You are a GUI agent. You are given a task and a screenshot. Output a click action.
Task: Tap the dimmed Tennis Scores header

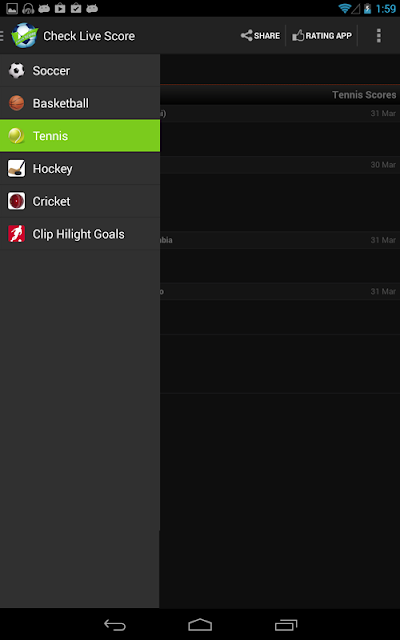click(x=364, y=95)
